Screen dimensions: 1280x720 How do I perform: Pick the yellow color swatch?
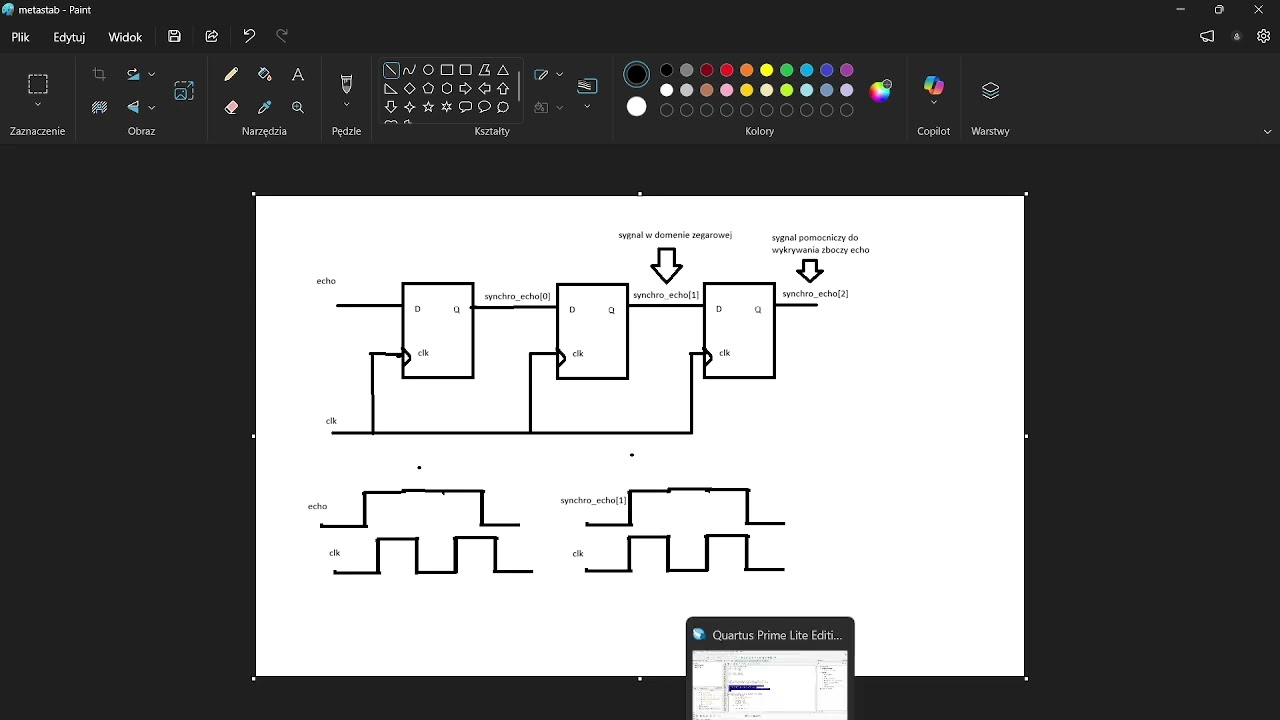click(x=768, y=70)
